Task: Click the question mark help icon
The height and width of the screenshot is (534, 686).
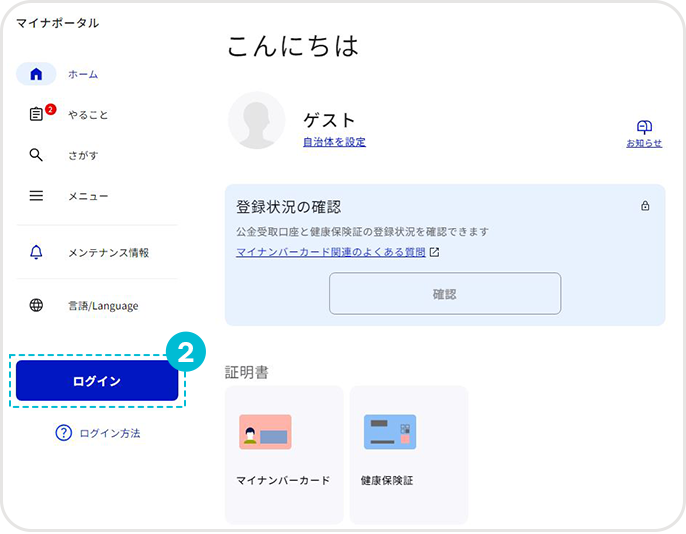Action: tap(63, 433)
